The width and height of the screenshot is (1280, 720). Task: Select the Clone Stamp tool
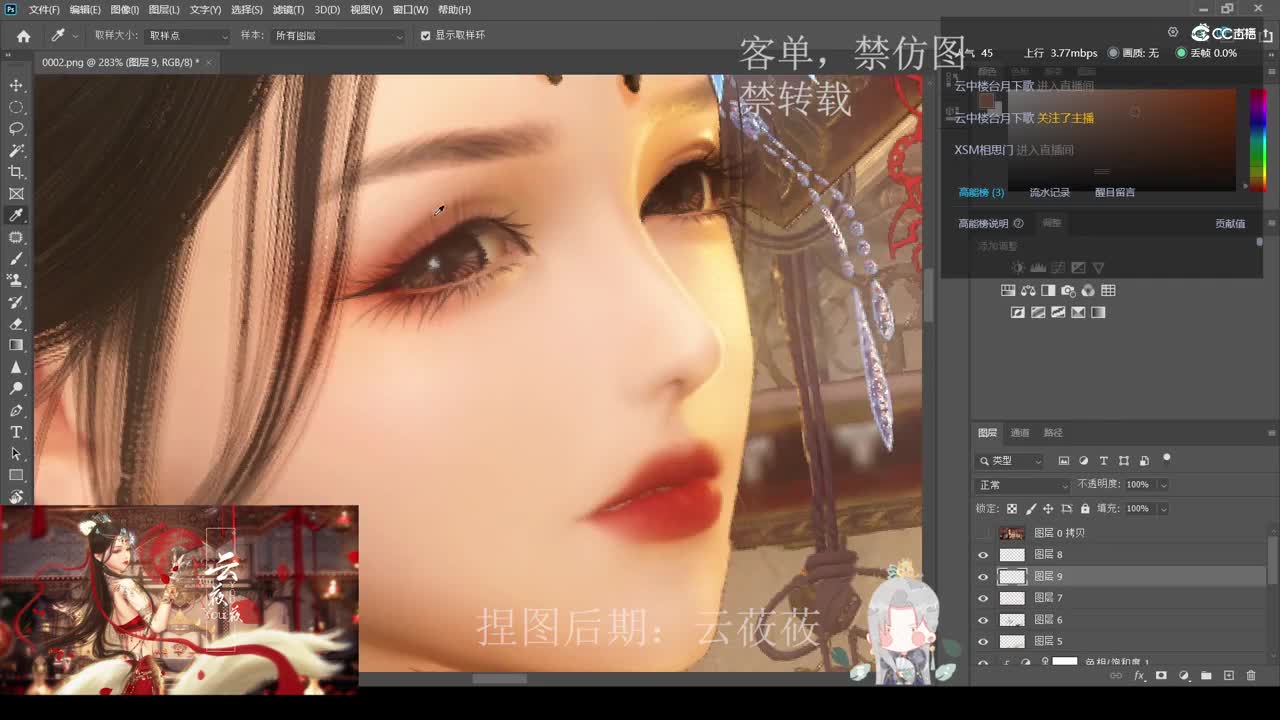(x=16, y=280)
